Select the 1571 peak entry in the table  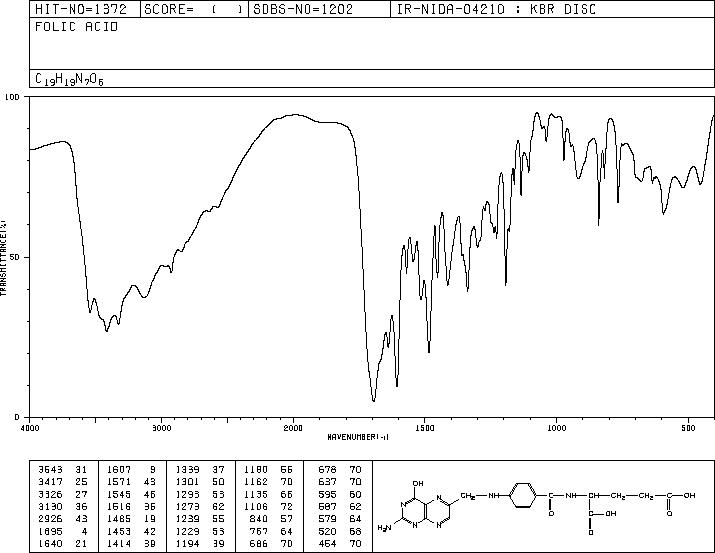[x=131, y=482]
